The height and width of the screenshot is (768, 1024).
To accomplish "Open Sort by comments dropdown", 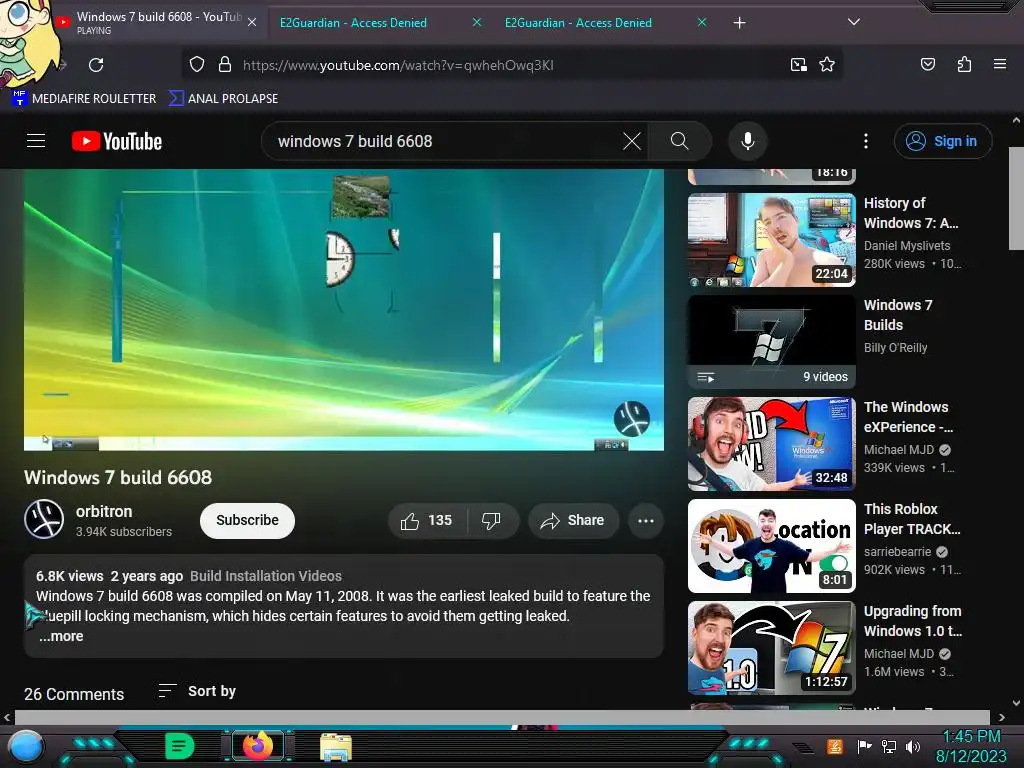I will click(x=197, y=691).
